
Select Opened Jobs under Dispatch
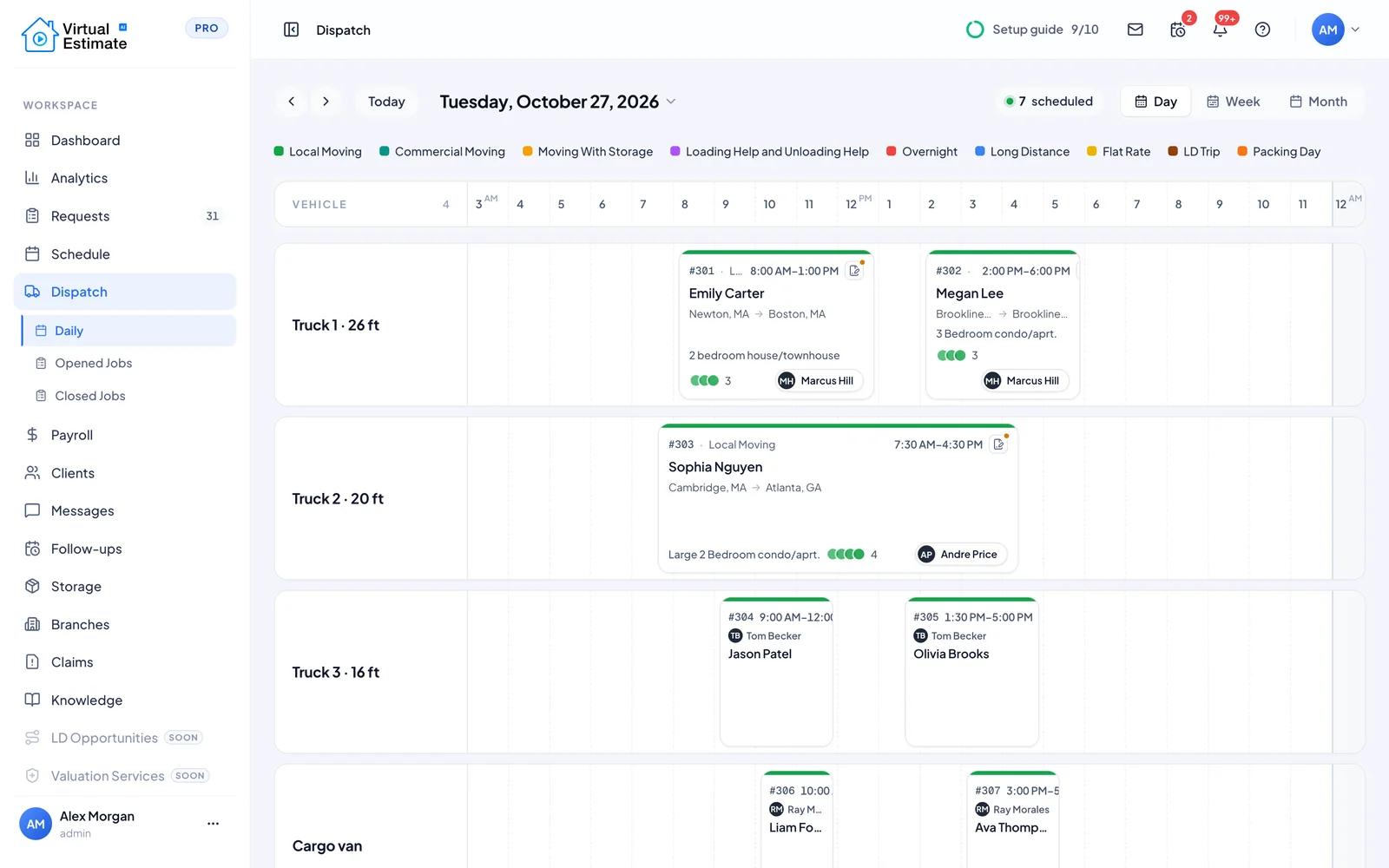point(129,363)
